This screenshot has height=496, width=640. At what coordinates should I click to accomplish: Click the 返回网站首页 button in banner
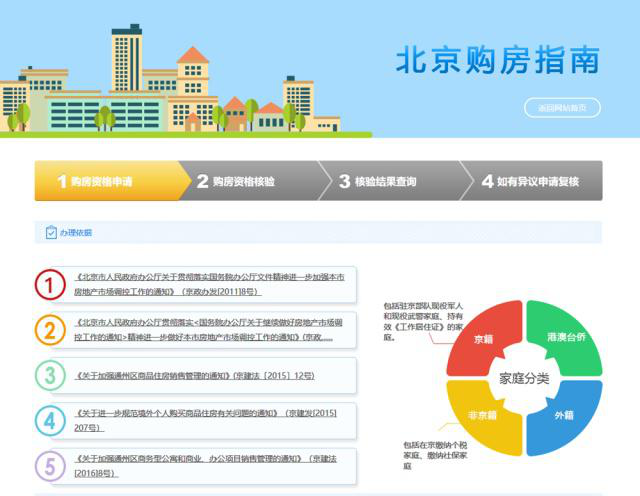pyautogui.click(x=562, y=108)
